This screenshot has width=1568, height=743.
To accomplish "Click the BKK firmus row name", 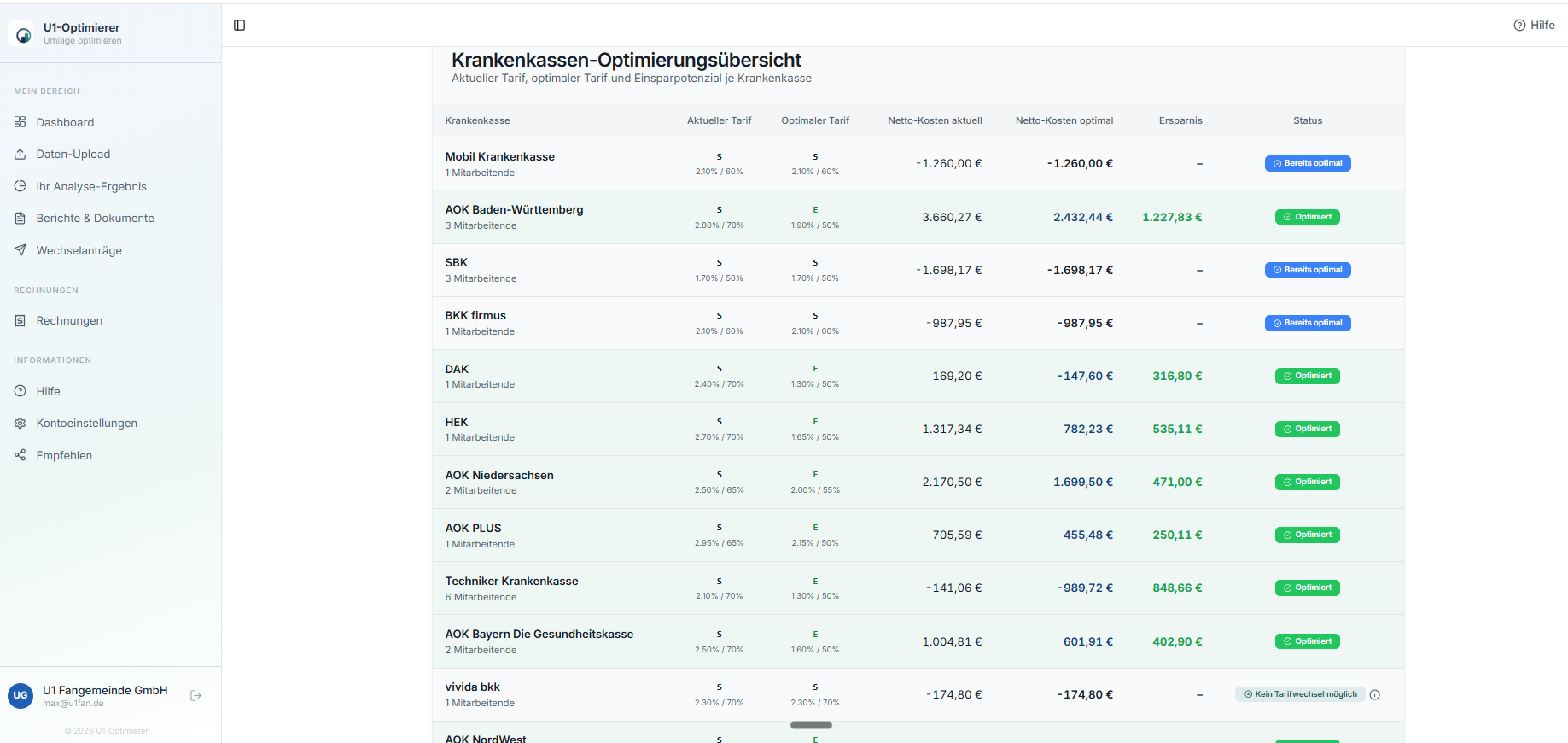I will pyautogui.click(x=475, y=315).
